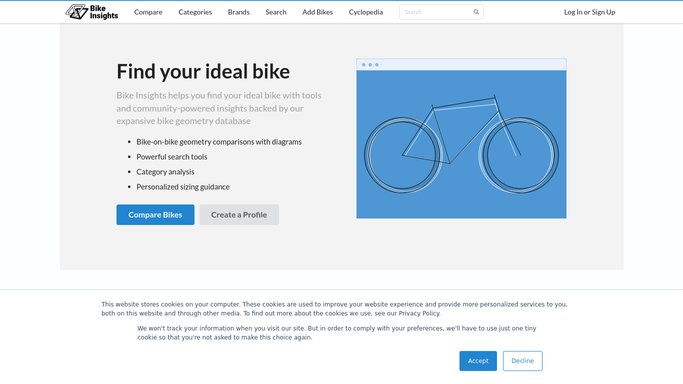Open Cyclopedia from the top navigation
Viewport: 683px width, 384px height.
point(366,12)
